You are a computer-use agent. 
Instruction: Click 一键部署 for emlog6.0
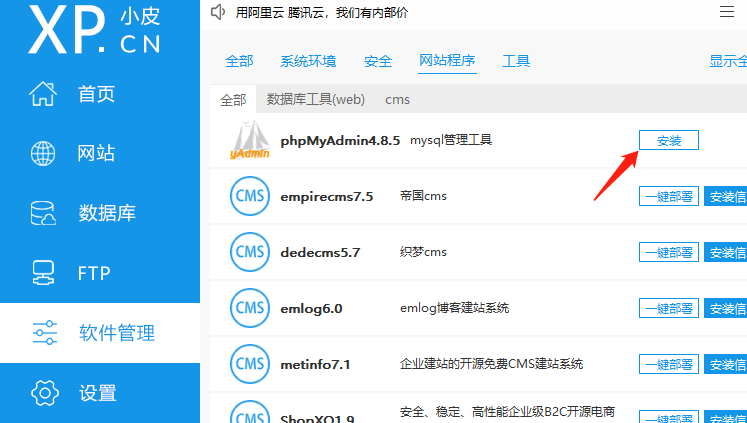pos(668,308)
